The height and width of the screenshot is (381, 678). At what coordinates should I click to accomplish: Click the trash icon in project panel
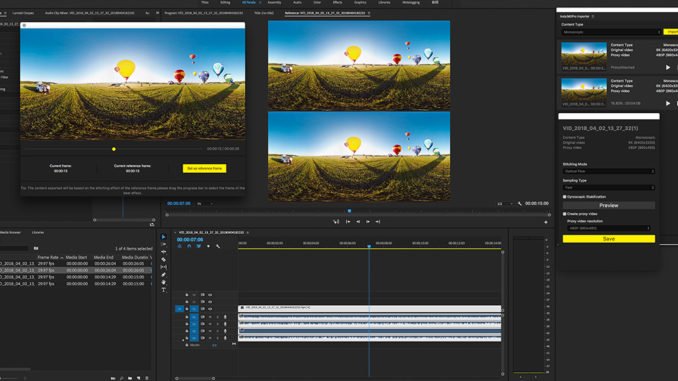click(147, 378)
